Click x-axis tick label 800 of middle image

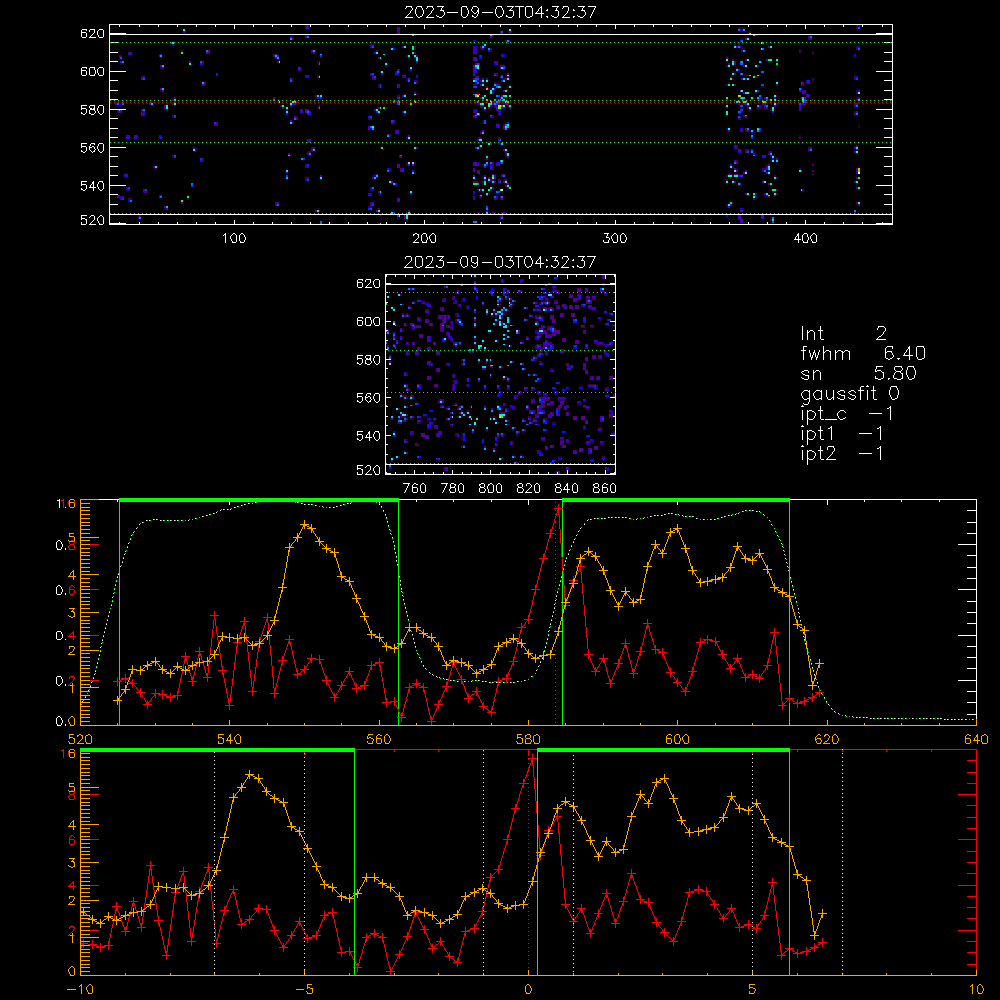(x=490, y=489)
